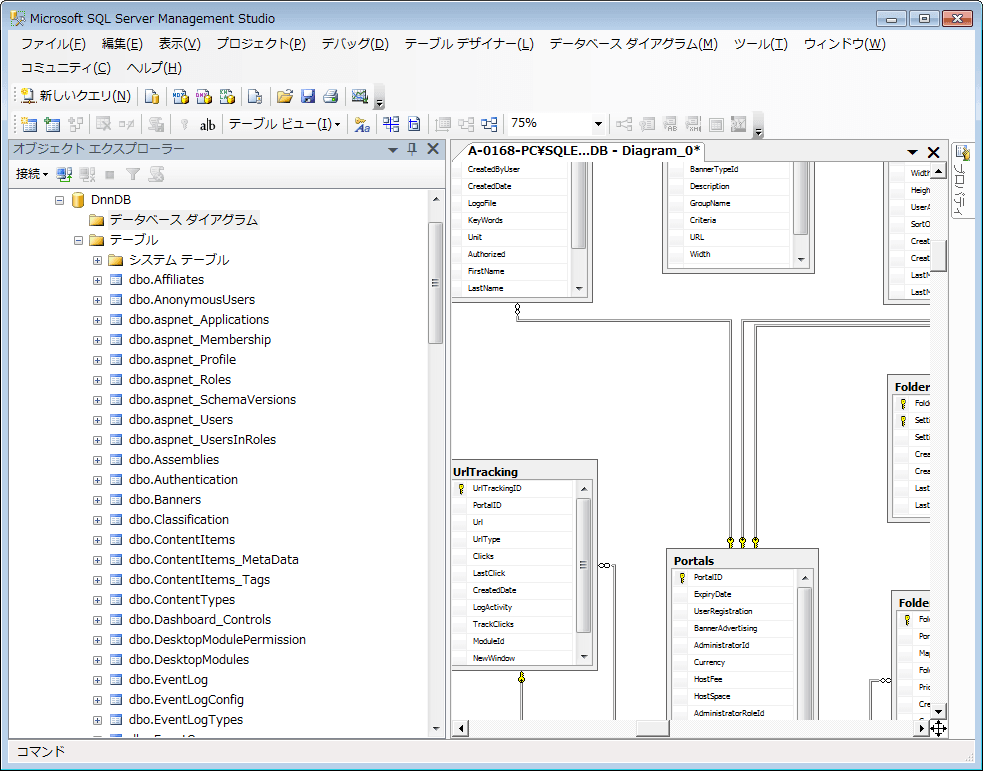Open the Connect (接続) dropdown
Viewport: 983px width, 771px height.
32,174
